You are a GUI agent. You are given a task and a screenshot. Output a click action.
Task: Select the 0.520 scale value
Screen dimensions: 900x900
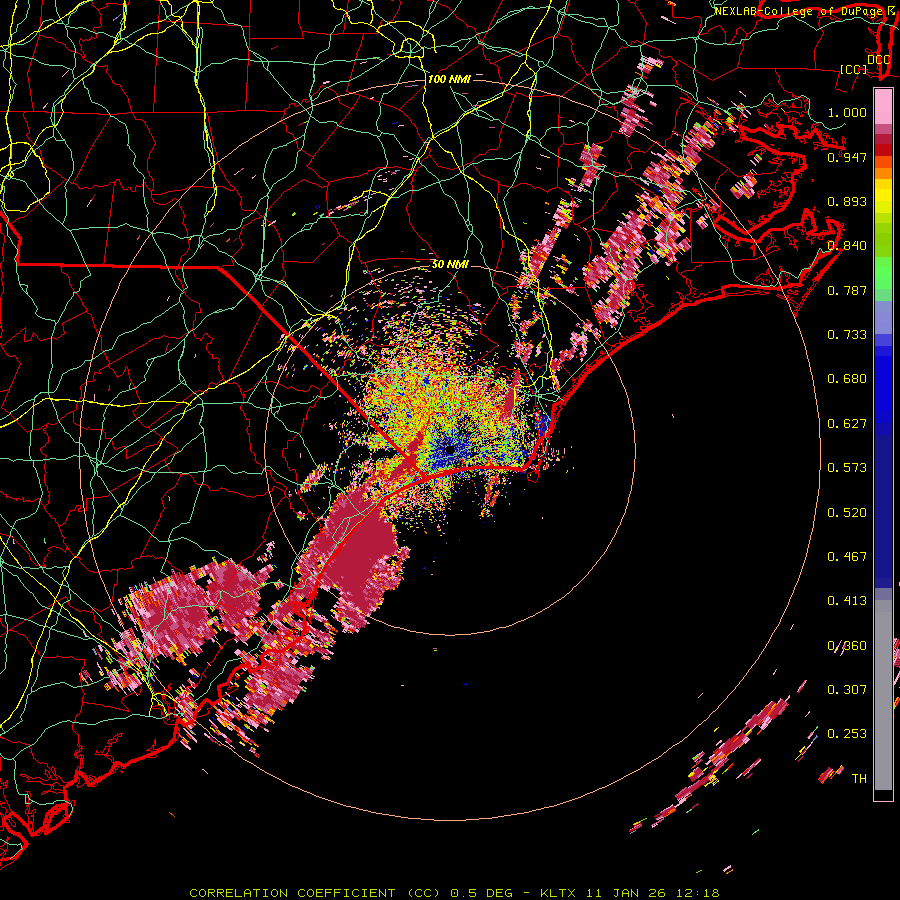point(847,513)
